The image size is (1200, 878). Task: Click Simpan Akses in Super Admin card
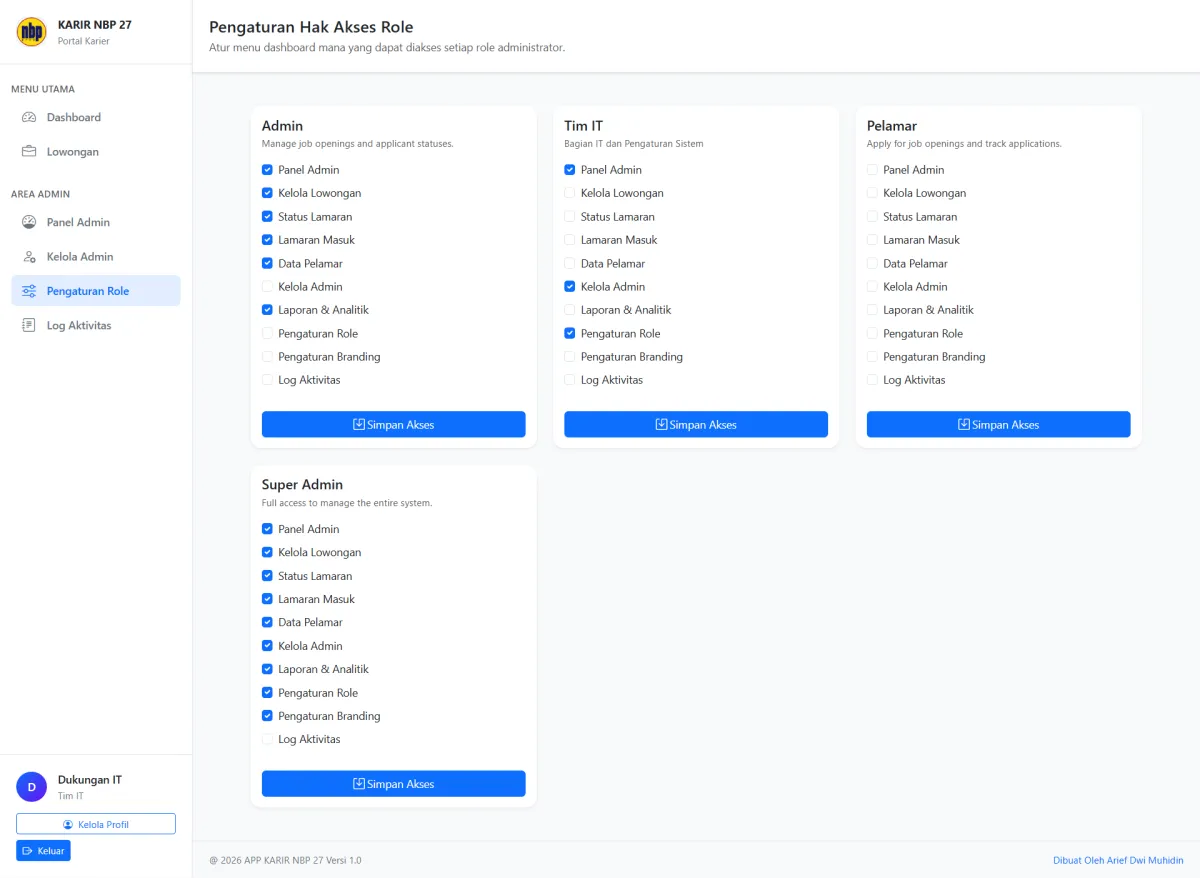[x=393, y=784]
